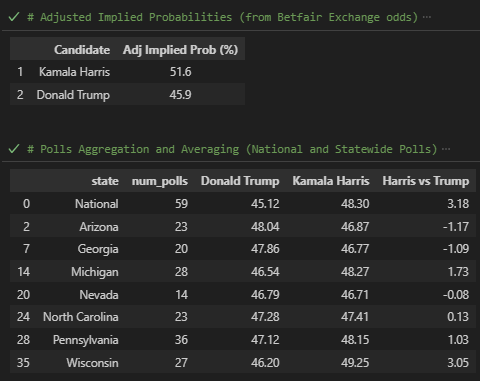The width and height of the screenshot is (480, 381).
Task: Select the 47.12 Trump value for Pennsylvania
Action: (x=265, y=340)
